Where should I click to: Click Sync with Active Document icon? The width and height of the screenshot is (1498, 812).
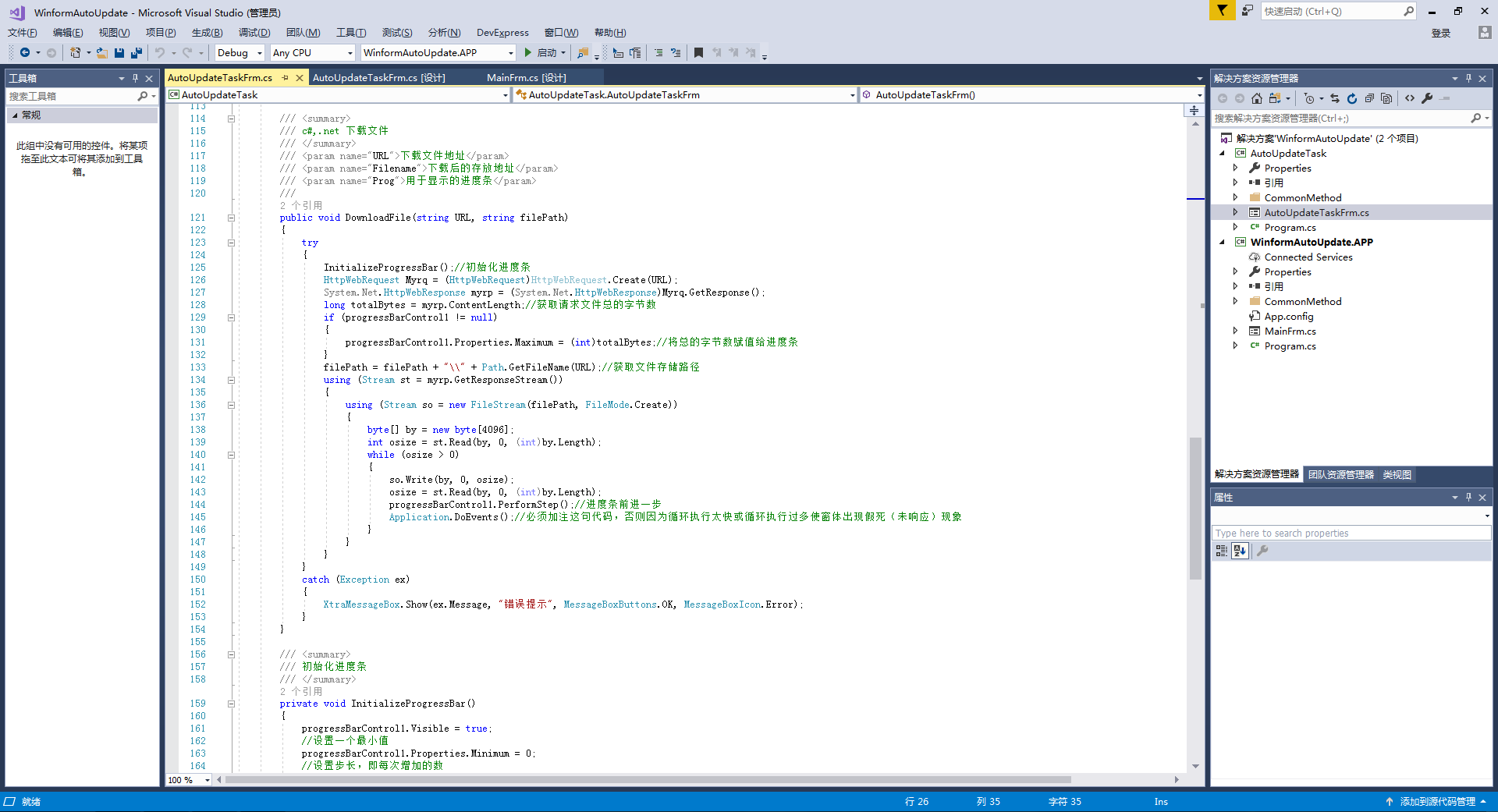pos(1335,98)
